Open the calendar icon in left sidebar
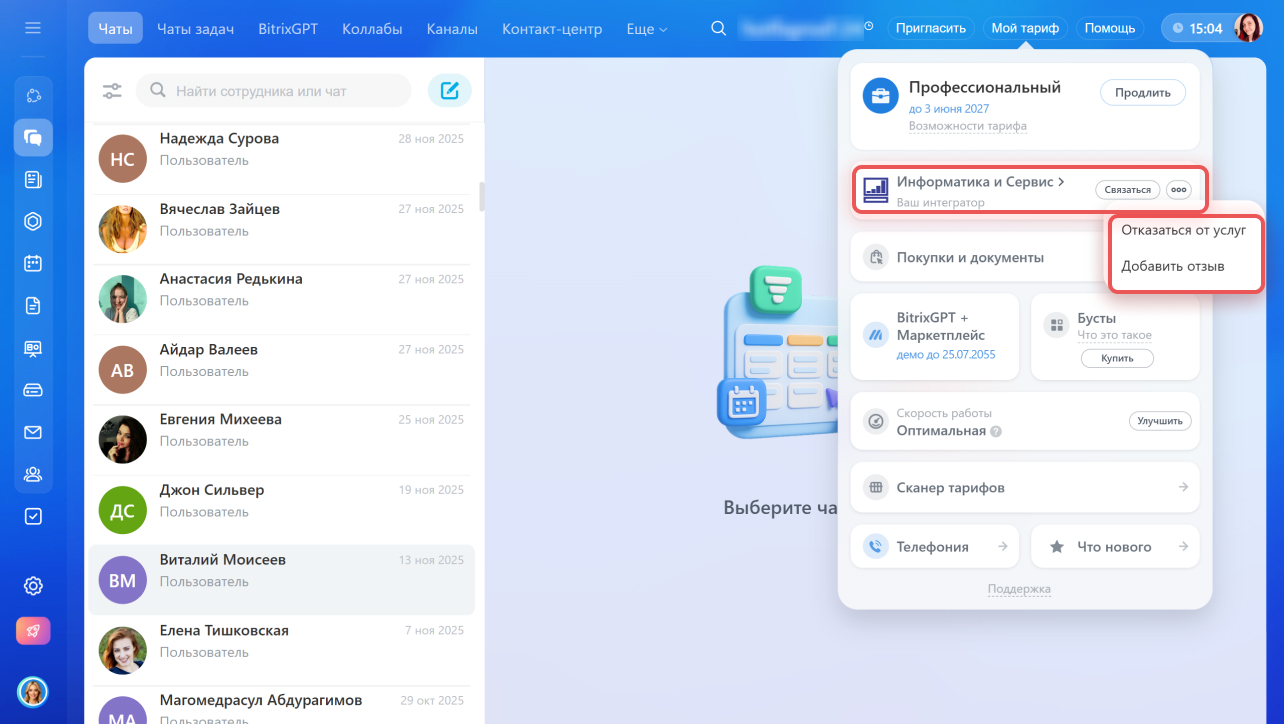The height and width of the screenshot is (724, 1284). point(33,264)
